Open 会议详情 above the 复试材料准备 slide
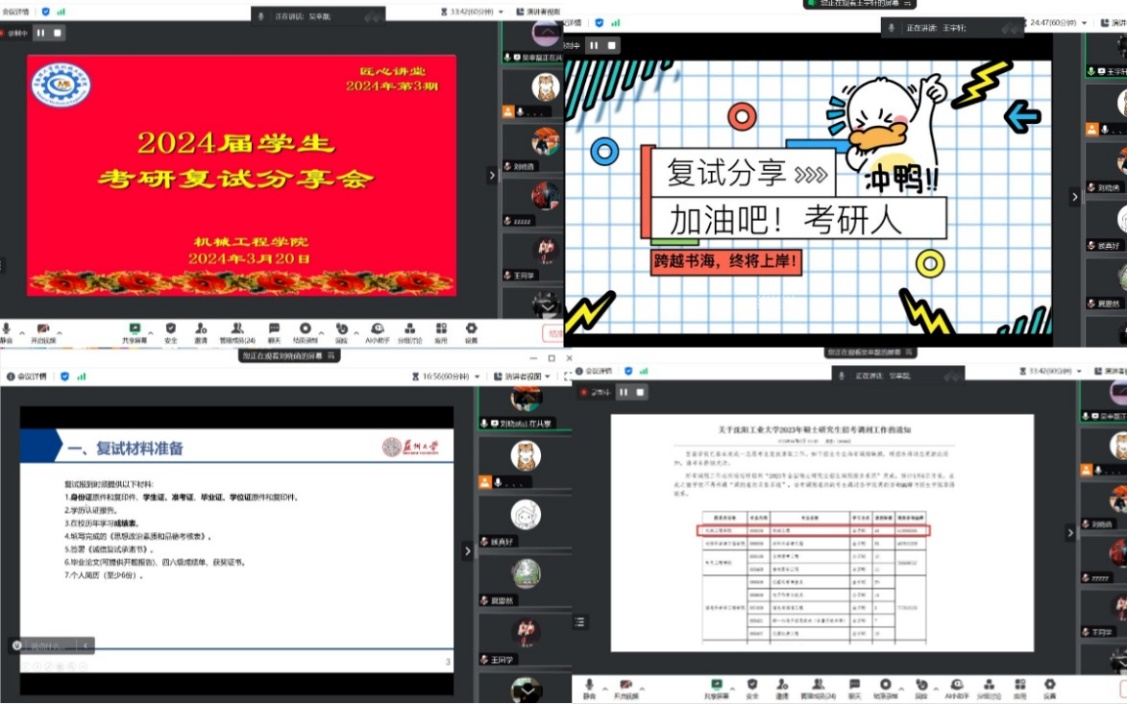The width and height of the screenshot is (1127, 704). pyautogui.click(x=27, y=376)
